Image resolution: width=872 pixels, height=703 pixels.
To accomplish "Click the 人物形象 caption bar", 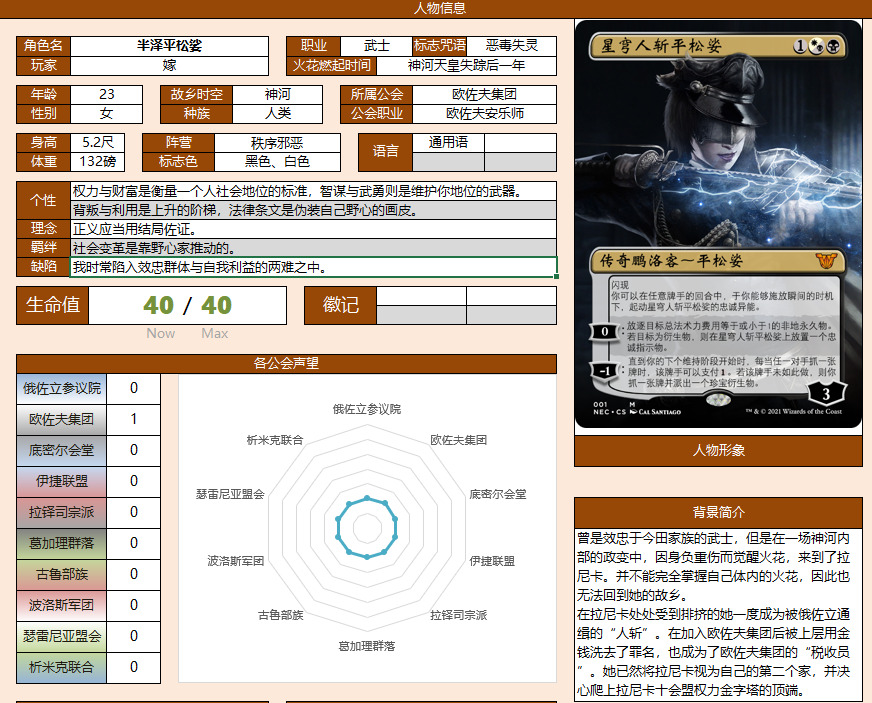I will [x=718, y=450].
